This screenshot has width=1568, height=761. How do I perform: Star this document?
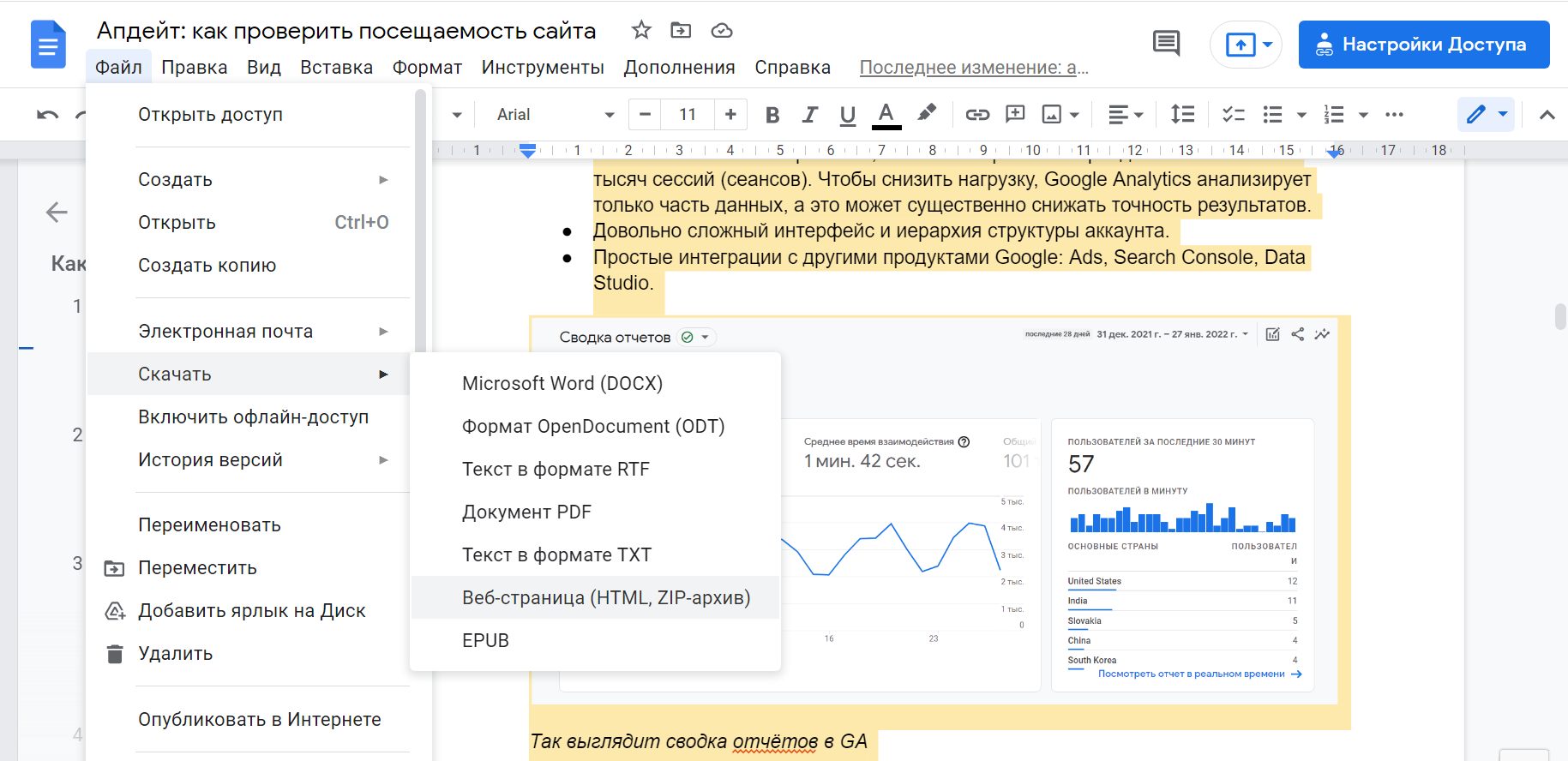[x=641, y=31]
